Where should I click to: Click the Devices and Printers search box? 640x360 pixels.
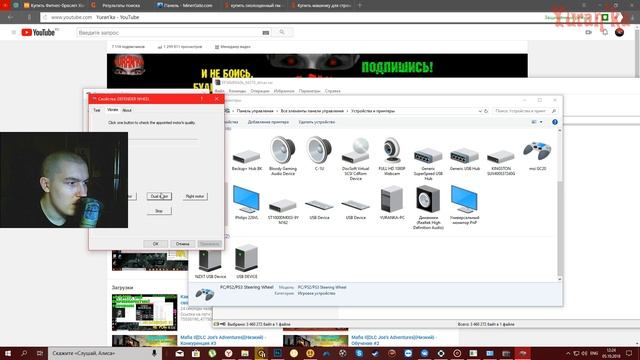[x=524, y=111]
